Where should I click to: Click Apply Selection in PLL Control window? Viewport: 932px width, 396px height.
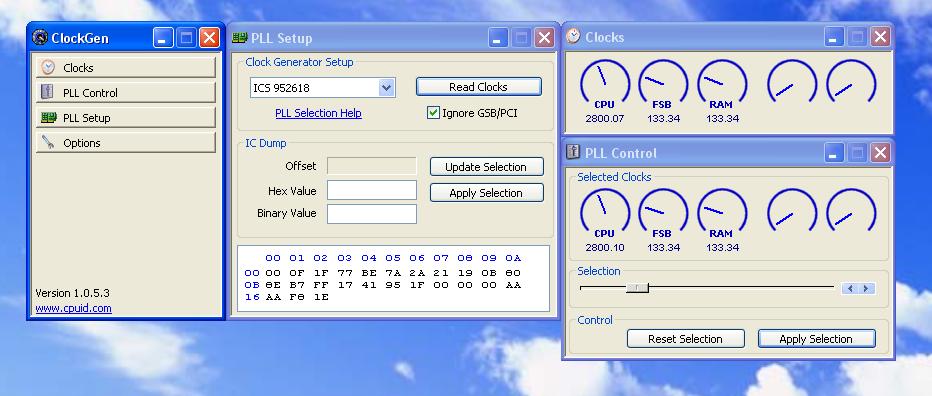tap(816, 339)
